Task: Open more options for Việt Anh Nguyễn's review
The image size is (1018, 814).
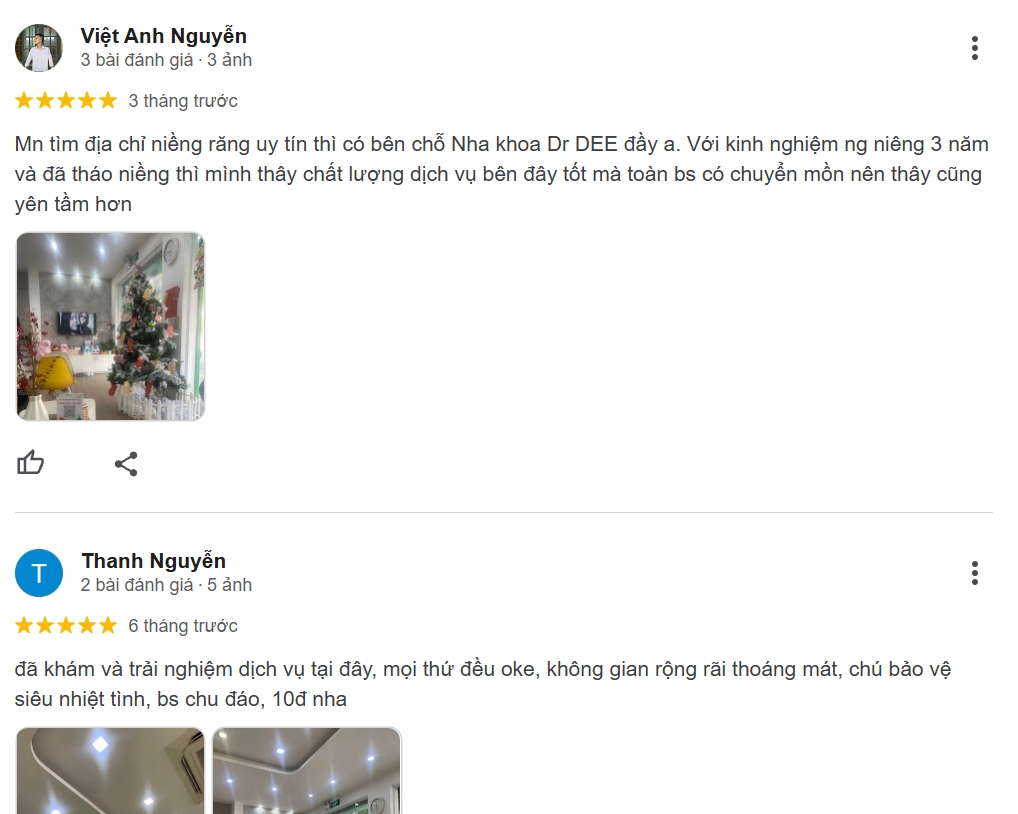Action: coord(975,48)
